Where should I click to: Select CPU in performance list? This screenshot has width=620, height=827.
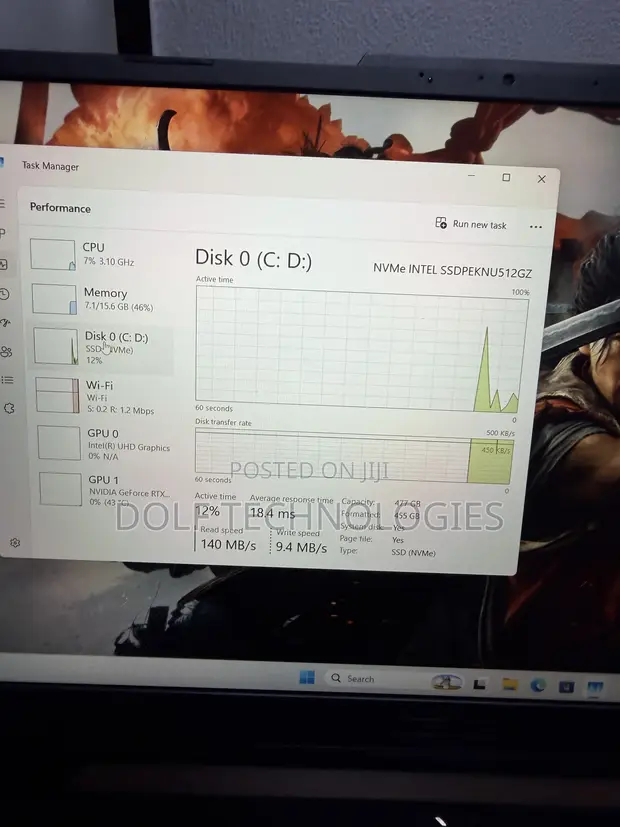[x=100, y=254]
